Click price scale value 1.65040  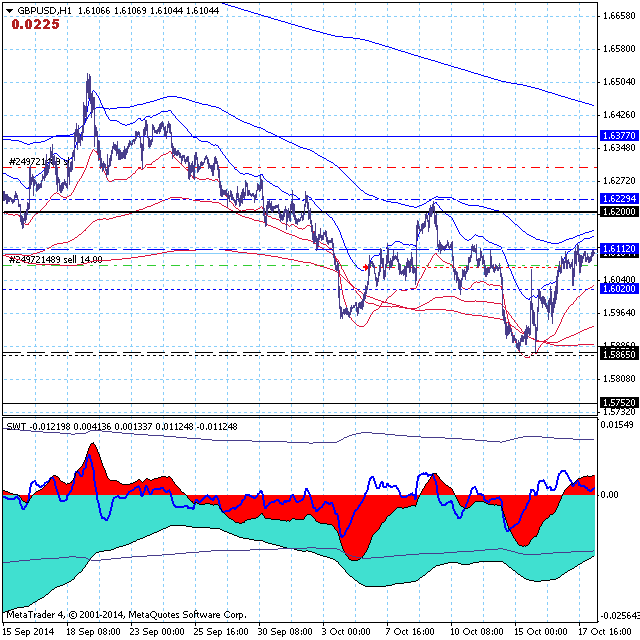point(619,82)
